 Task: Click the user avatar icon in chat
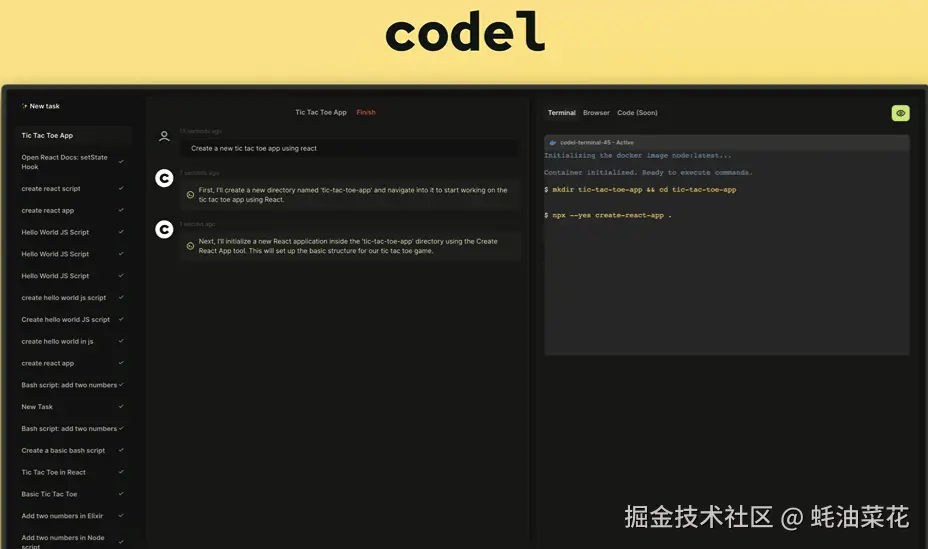(165, 137)
